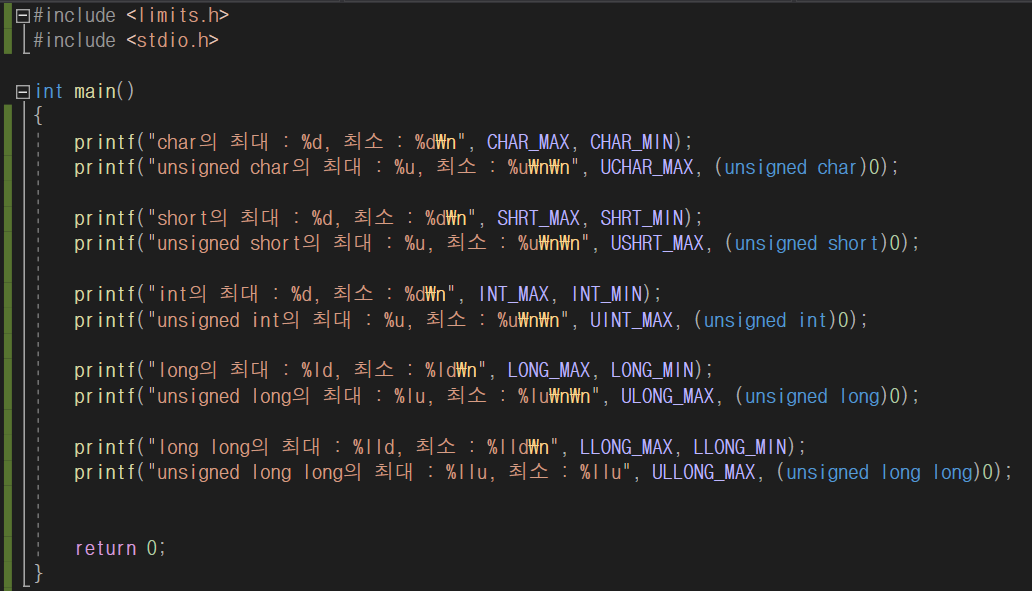
Task: Click the ULONG_MAX macro
Action: pyautogui.click(x=668, y=396)
